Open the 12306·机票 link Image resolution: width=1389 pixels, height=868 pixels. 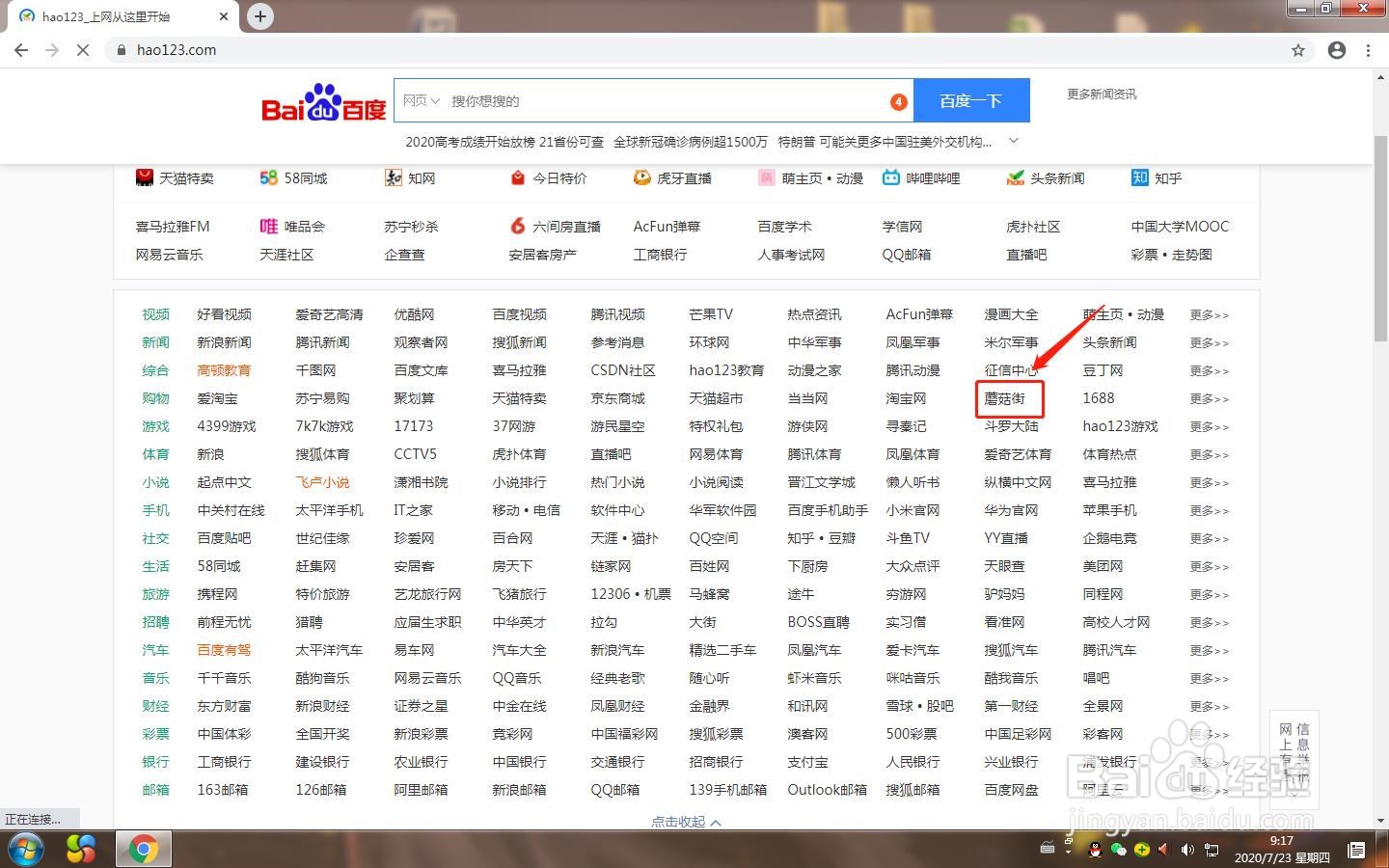pos(631,594)
